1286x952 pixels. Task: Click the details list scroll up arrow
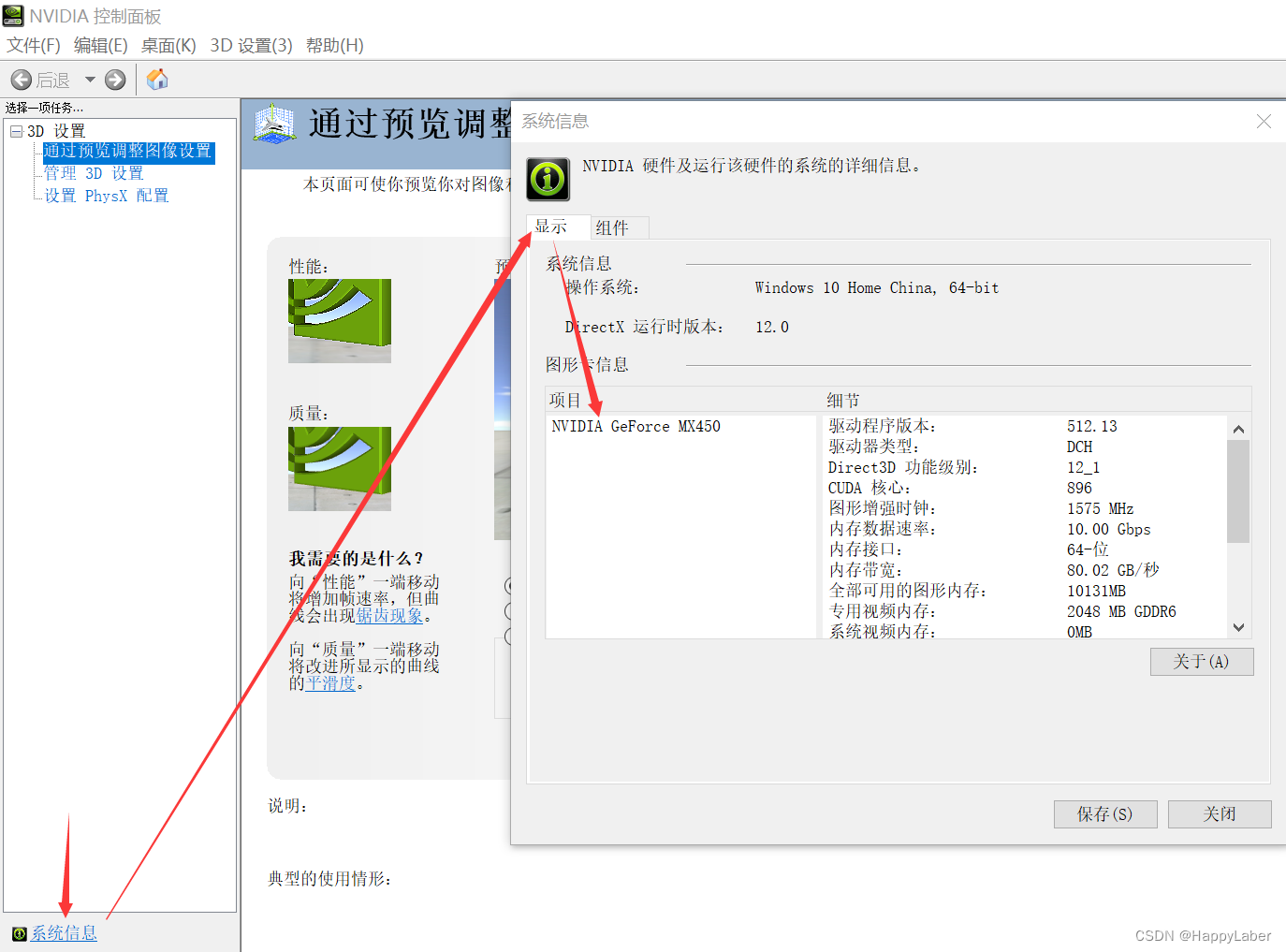[x=1238, y=429]
